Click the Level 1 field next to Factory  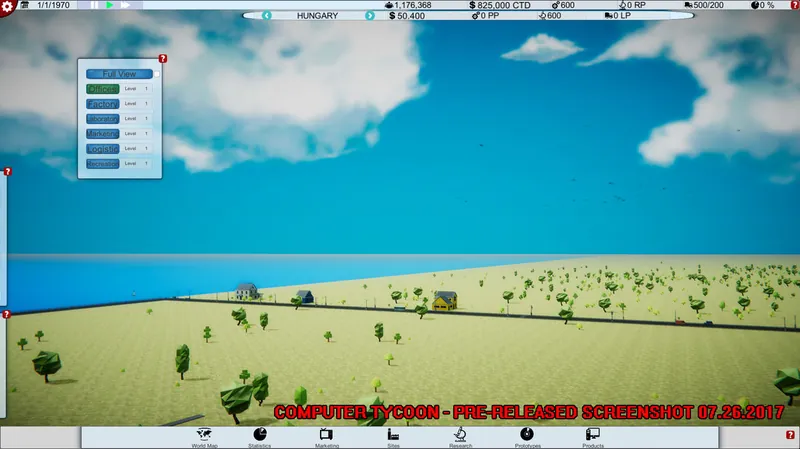[136, 104]
